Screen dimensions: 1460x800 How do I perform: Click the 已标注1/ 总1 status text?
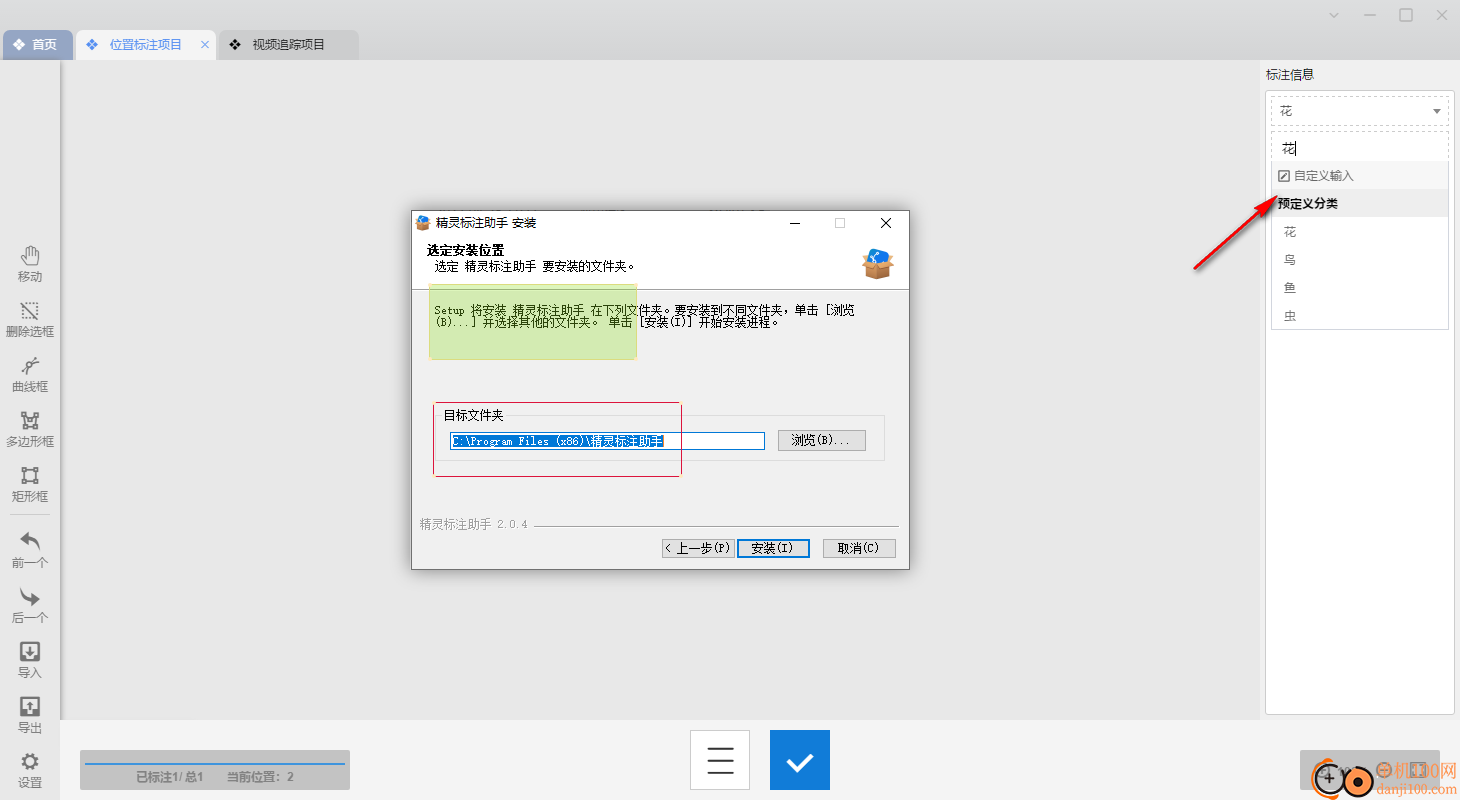tap(170, 777)
